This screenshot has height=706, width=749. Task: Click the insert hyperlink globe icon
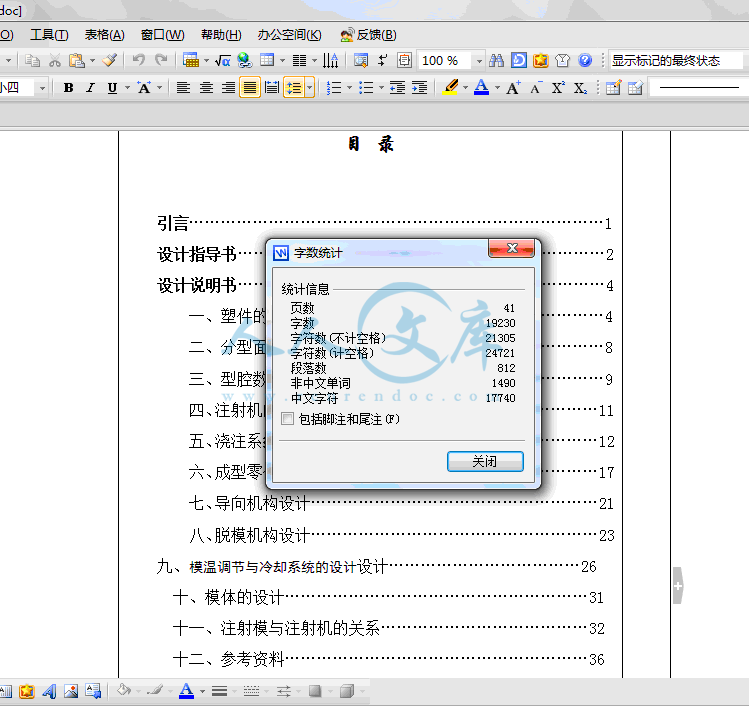pyautogui.click(x=245, y=61)
